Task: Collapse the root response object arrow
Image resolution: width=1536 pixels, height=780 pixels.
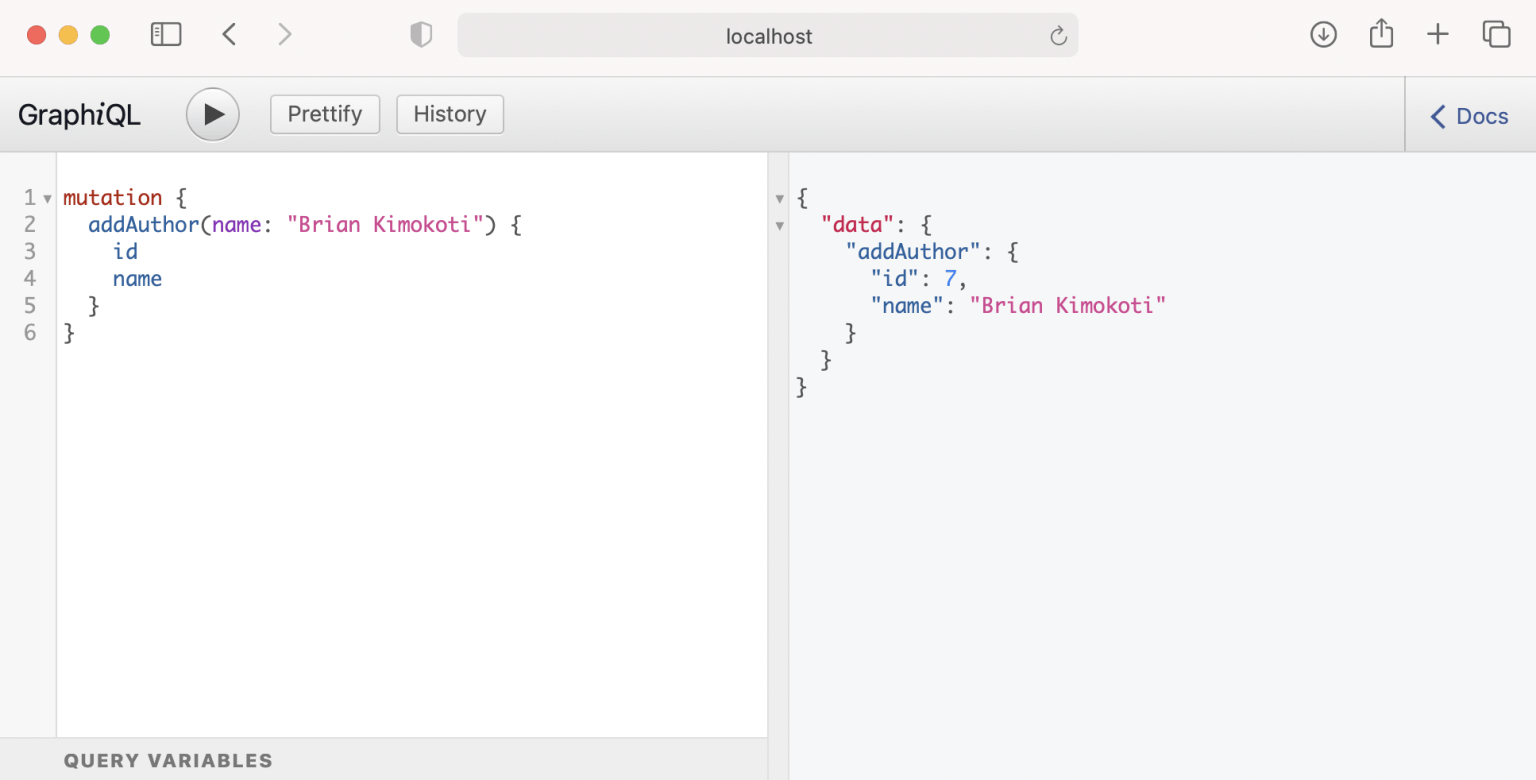Action: [x=780, y=199]
